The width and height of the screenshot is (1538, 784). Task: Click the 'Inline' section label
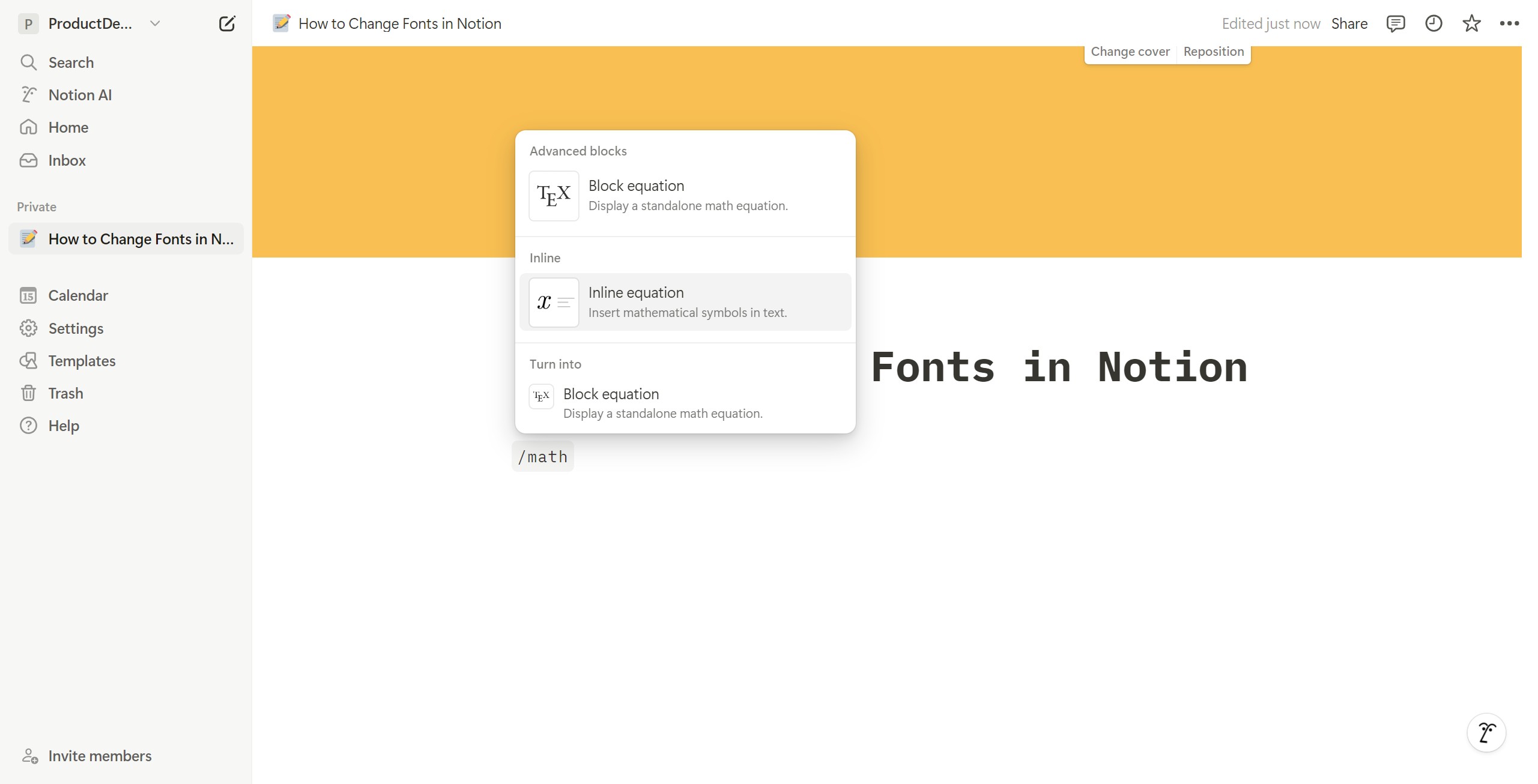(545, 258)
